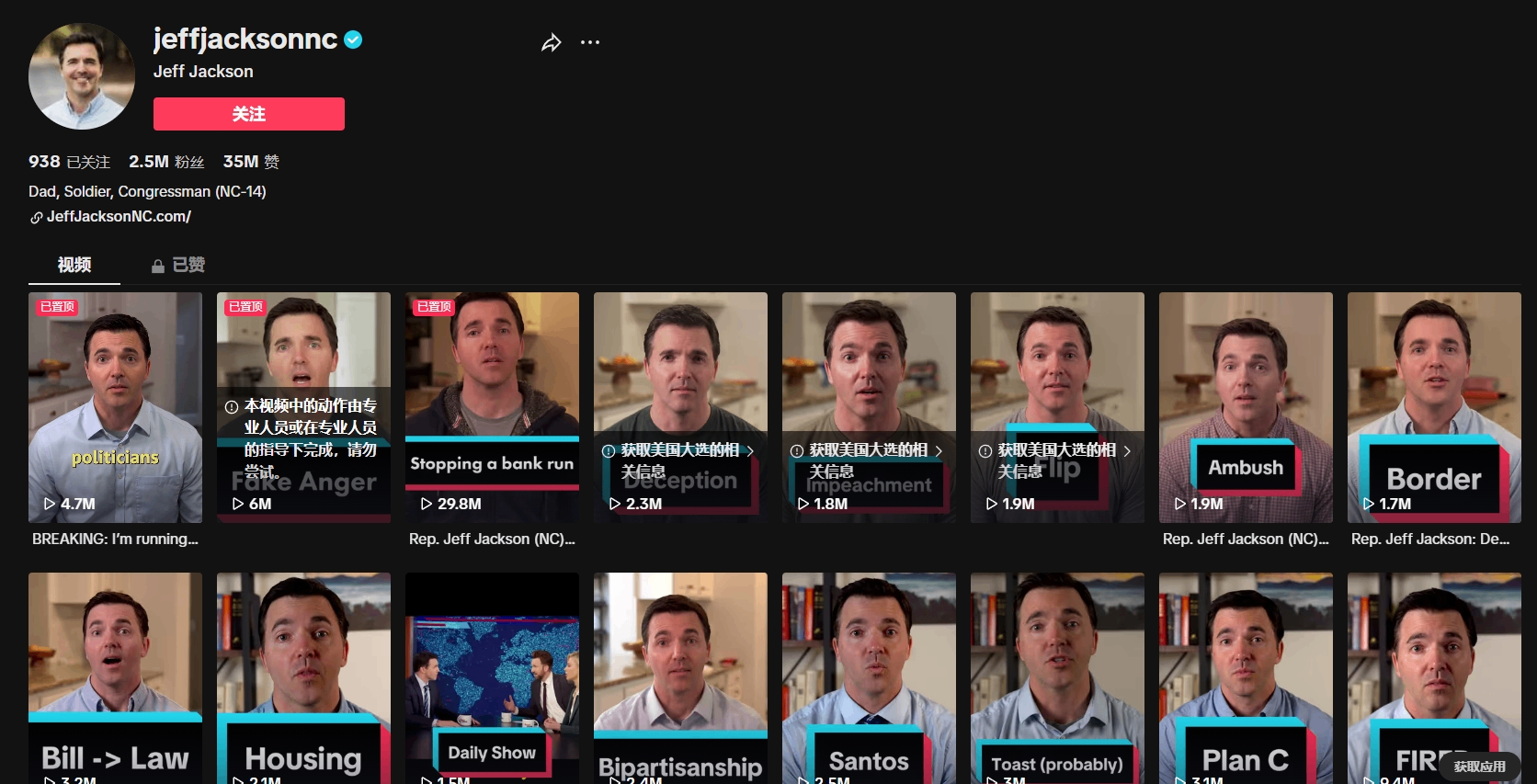Open the Santos video thumbnail

coord(869,678)
